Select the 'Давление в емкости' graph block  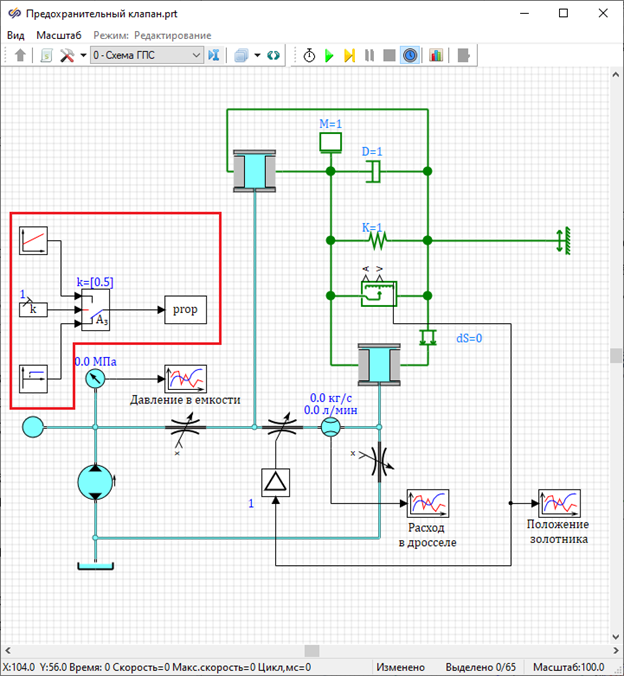186,380
